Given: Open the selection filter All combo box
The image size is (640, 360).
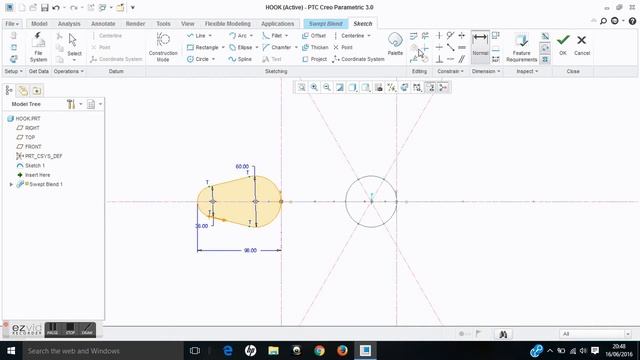Looking at the screenshot, I should [596, 334].
